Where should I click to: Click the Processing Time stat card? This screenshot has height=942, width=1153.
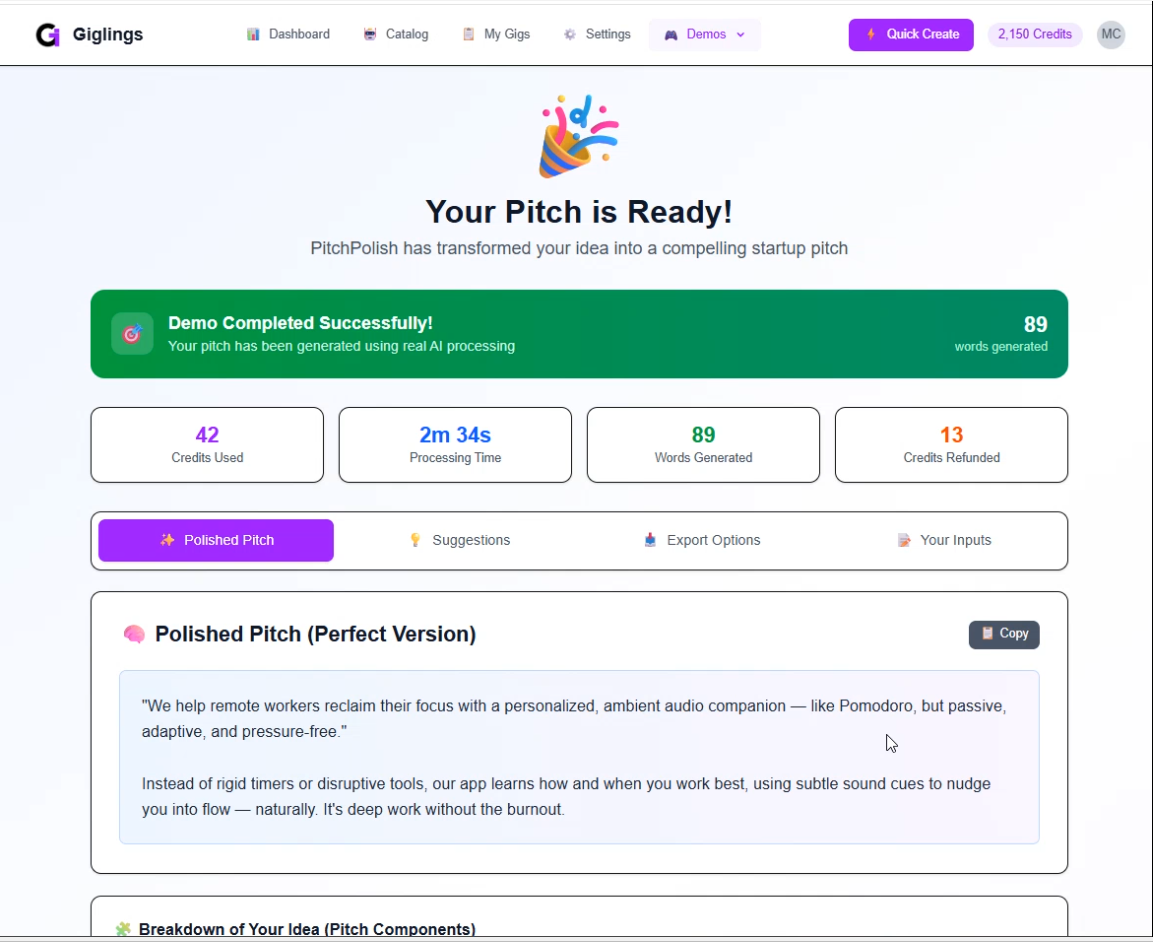coord(455,445)
